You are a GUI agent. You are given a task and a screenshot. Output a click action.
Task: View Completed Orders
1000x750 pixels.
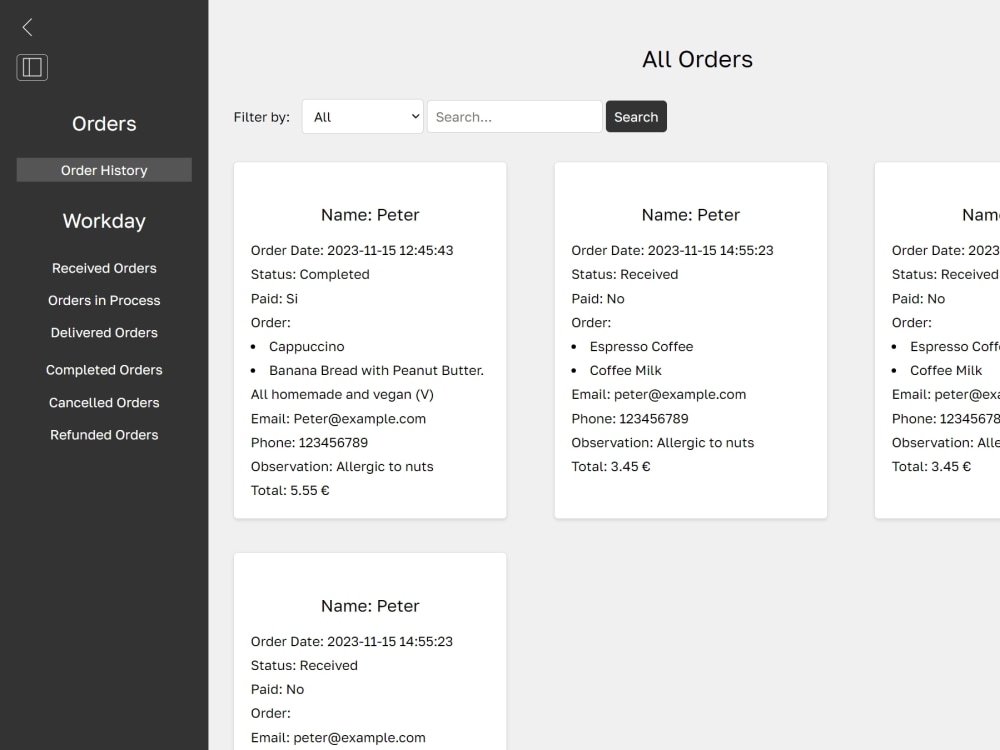pos(104,370)
